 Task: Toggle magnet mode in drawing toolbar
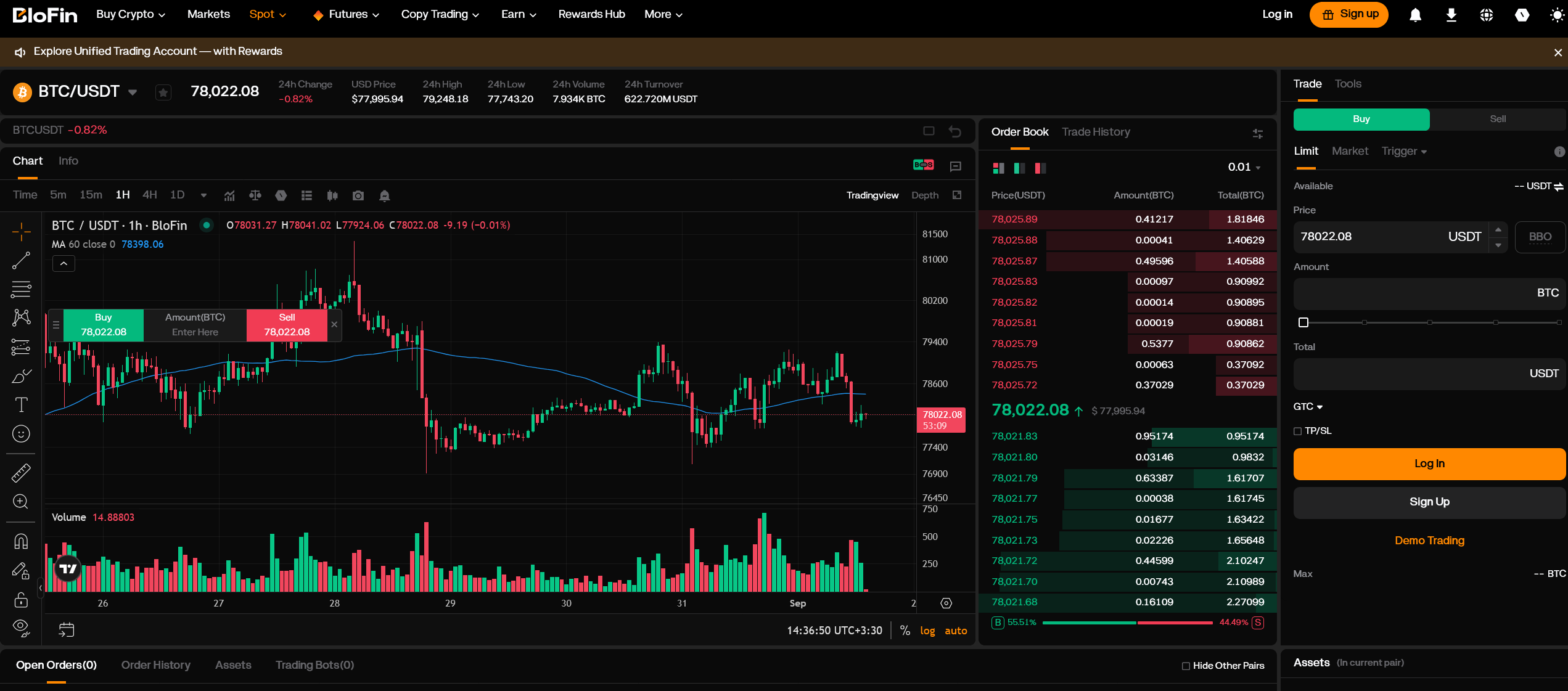[x=21, y=541]
